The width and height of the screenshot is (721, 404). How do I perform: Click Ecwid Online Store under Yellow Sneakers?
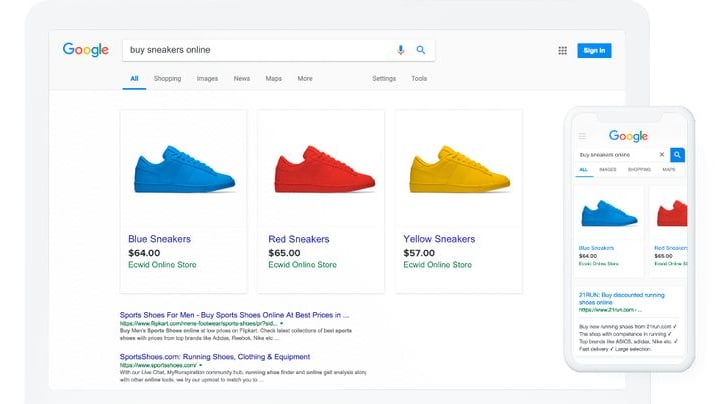[437, 265]
